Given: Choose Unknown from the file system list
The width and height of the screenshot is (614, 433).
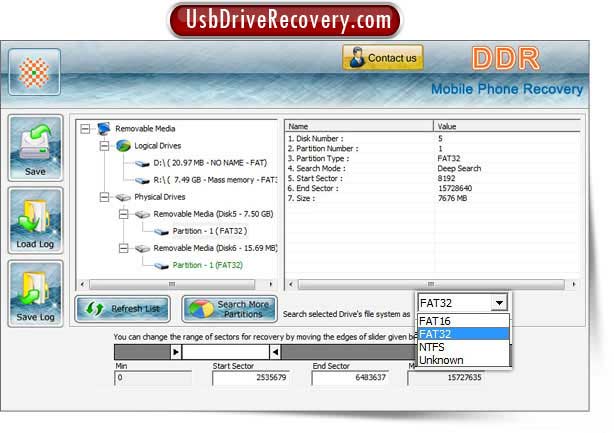Looking at the screenshot, I should (x=441, y=360).
